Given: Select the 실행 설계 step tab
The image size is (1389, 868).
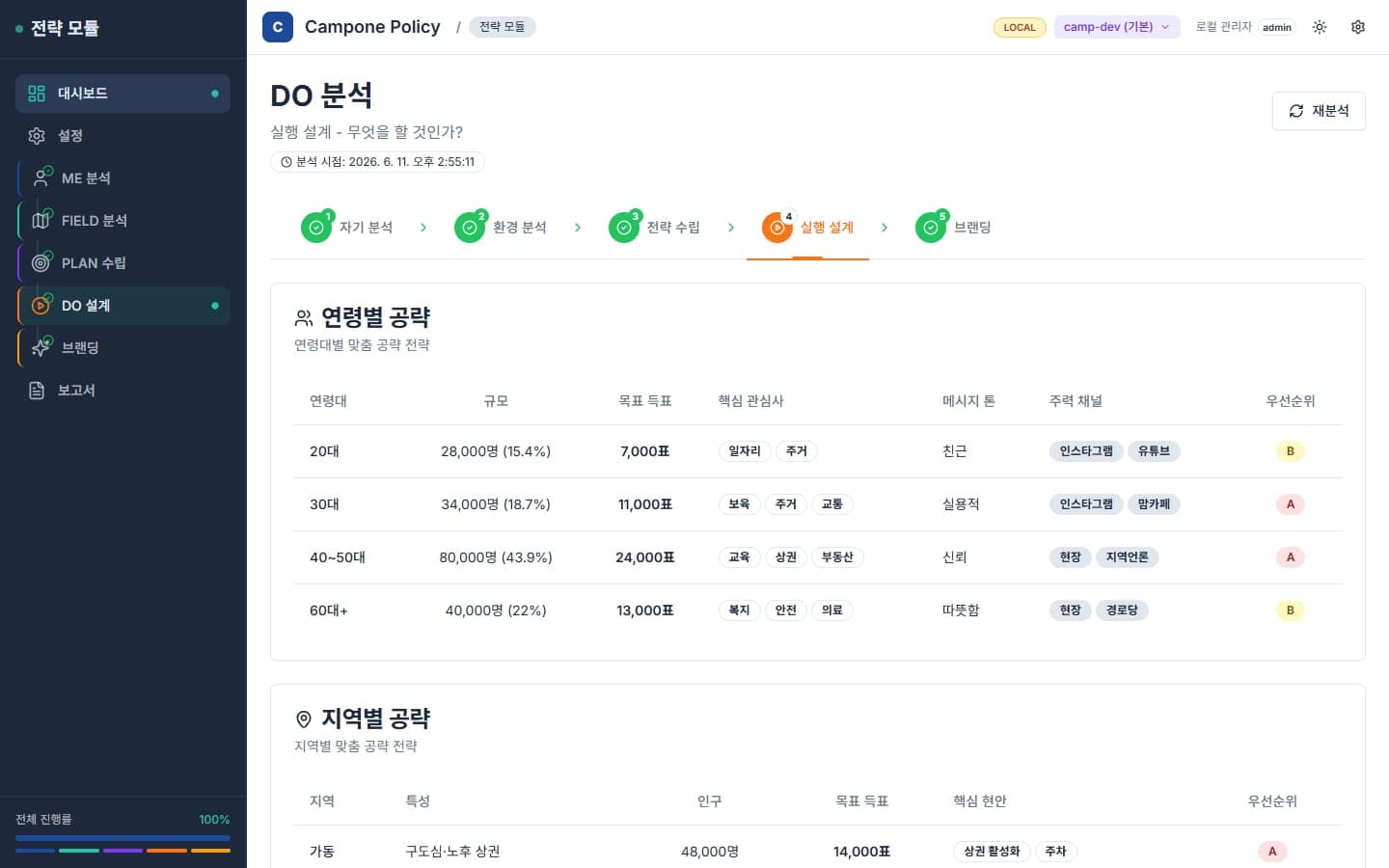Looking at the screenshot, I should click(x=808, y=228).
